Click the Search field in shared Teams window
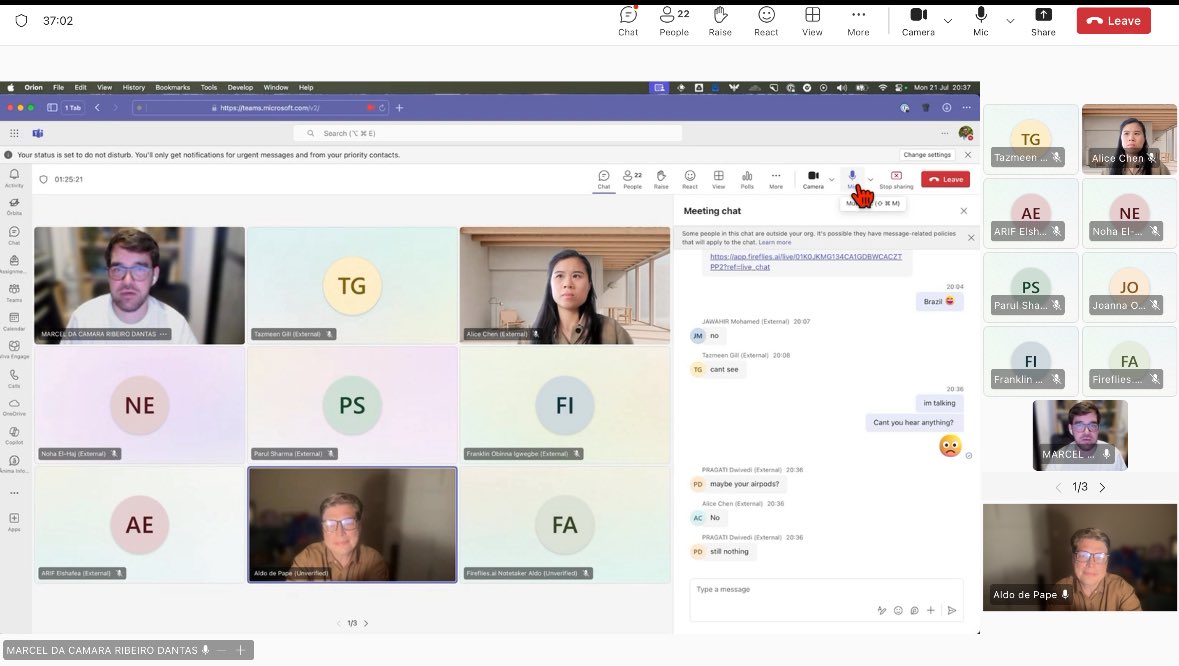Image resolution: width=1179 pixels, height=666 pixels. point(487,133)
